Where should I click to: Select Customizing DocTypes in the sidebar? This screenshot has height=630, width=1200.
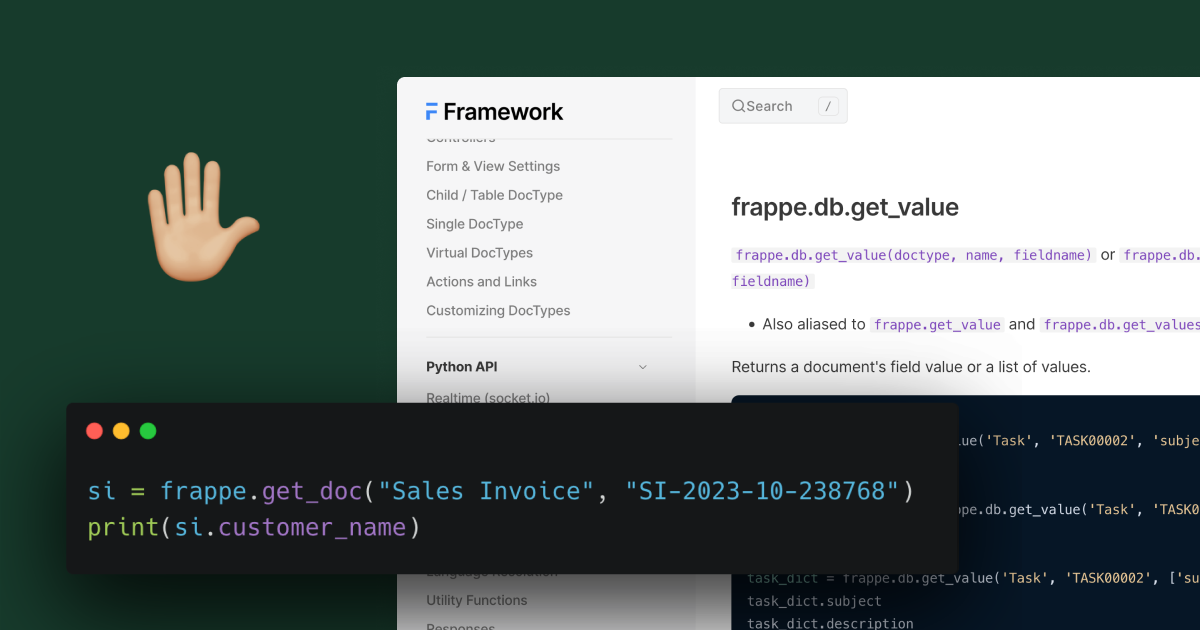498,311
